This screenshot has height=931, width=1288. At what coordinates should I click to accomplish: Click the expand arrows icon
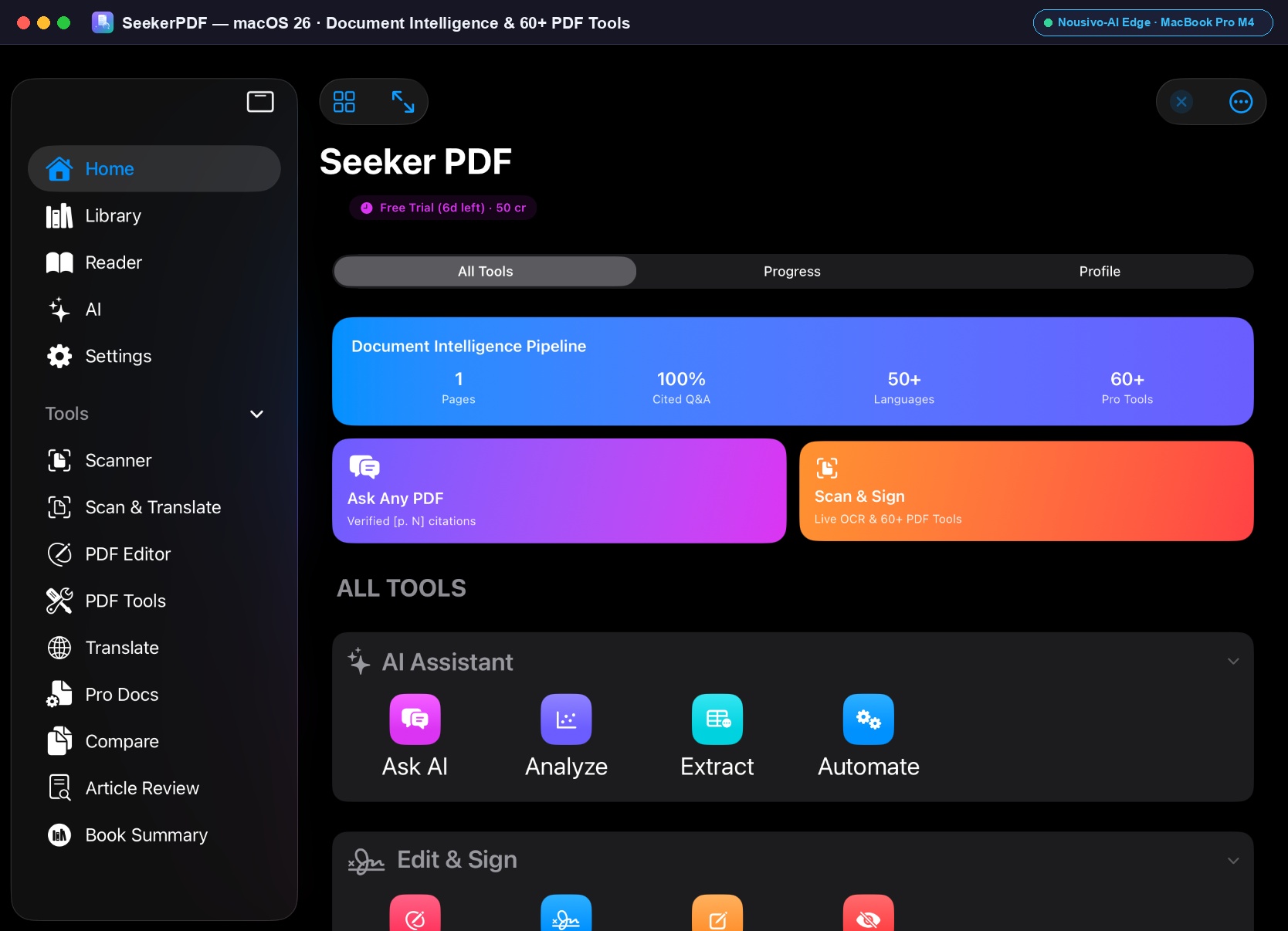[403, 102]
